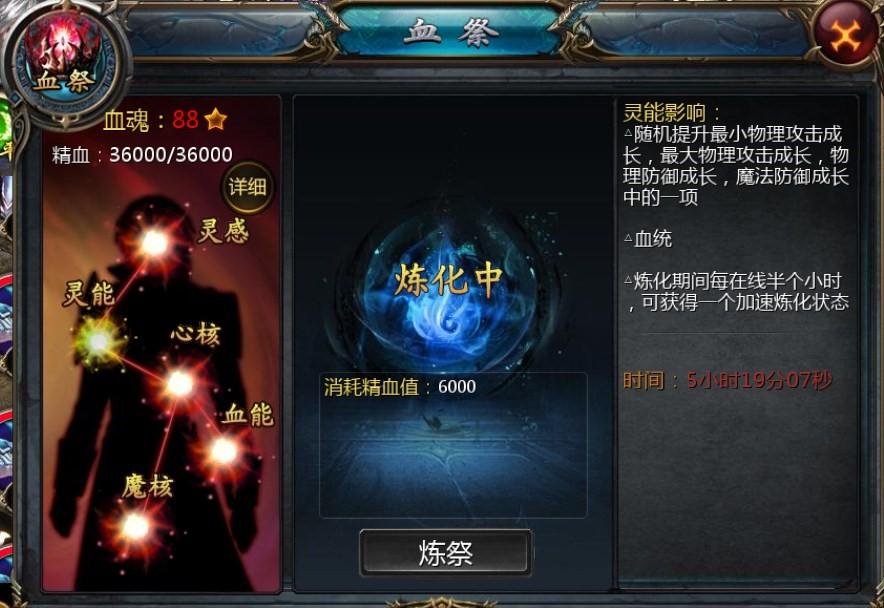Click the gold star beside blood soul 88
Viewport: 884px width, 608px height.
click(215, 119)
